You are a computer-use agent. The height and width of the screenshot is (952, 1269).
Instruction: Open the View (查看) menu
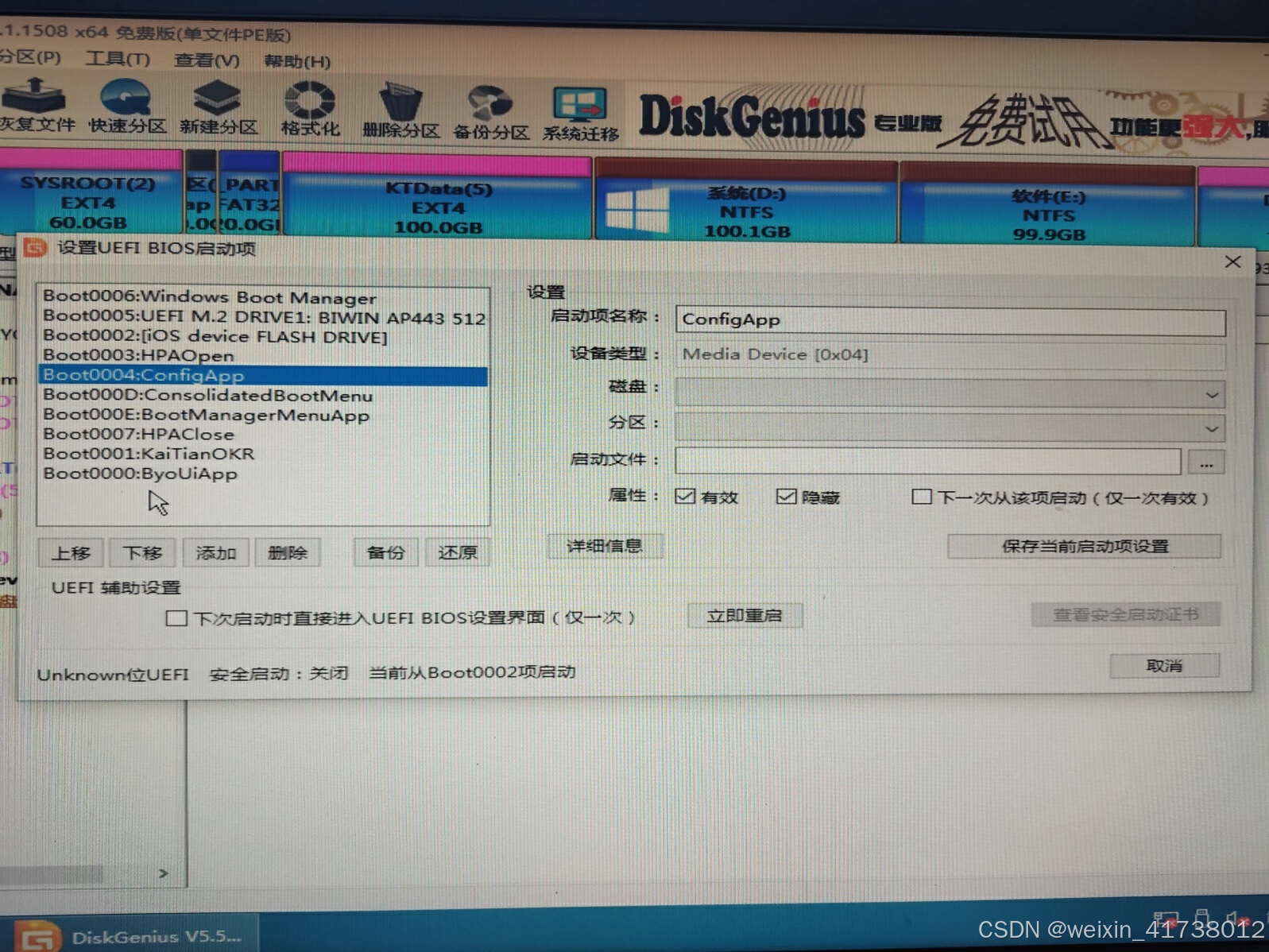point(207,60)
